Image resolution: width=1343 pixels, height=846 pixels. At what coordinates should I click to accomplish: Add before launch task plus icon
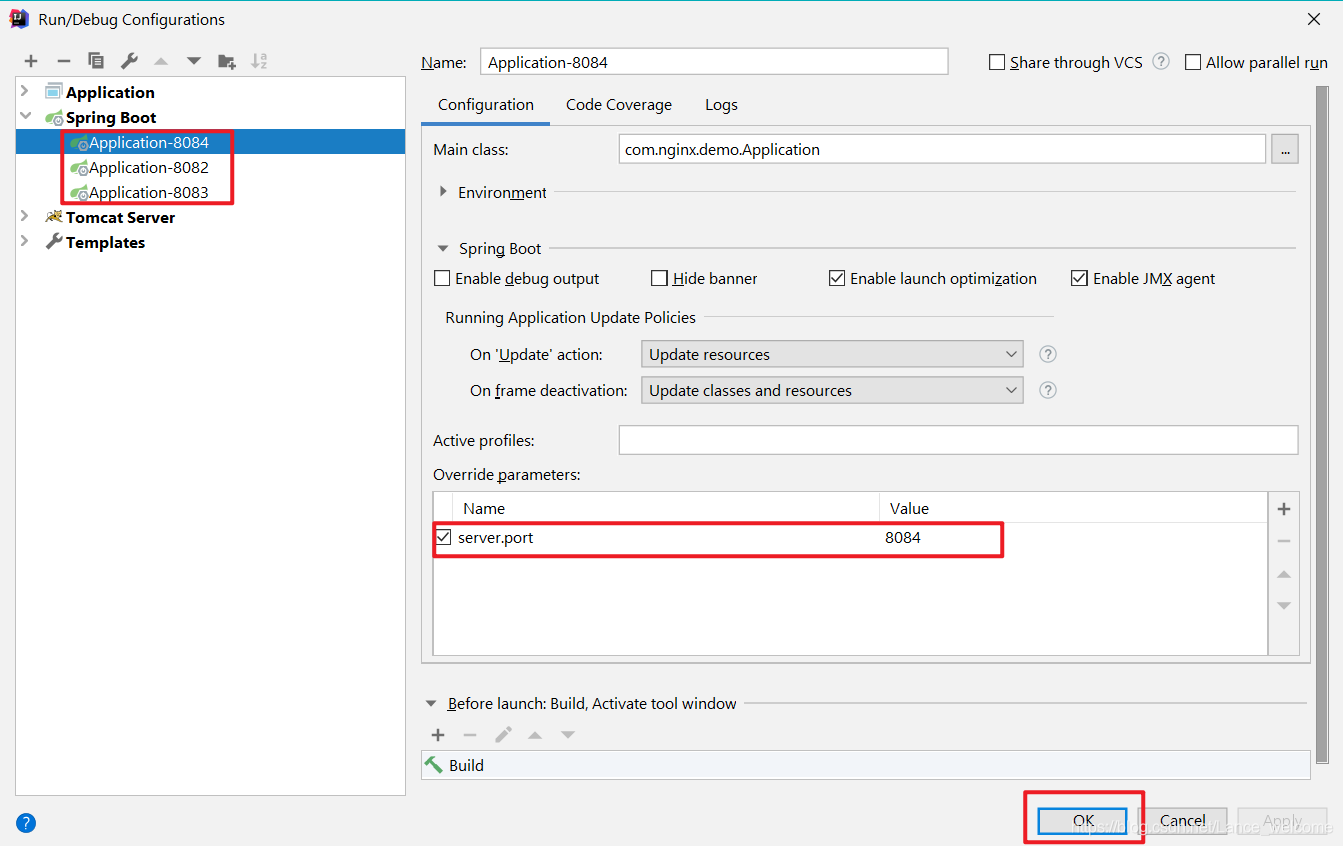click(438, 735)
